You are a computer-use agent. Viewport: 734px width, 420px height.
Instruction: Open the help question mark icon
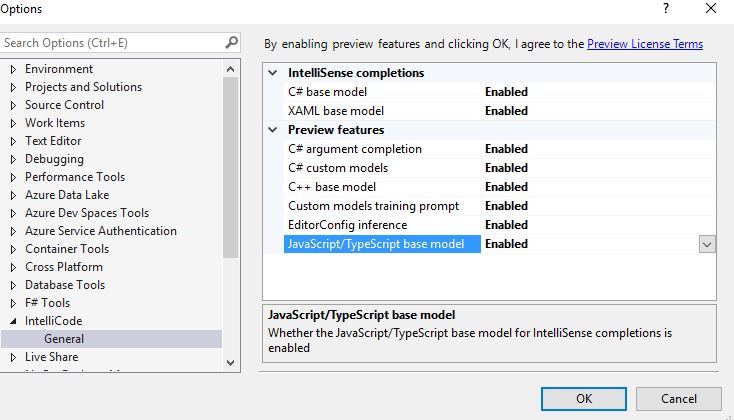(666, 8)
